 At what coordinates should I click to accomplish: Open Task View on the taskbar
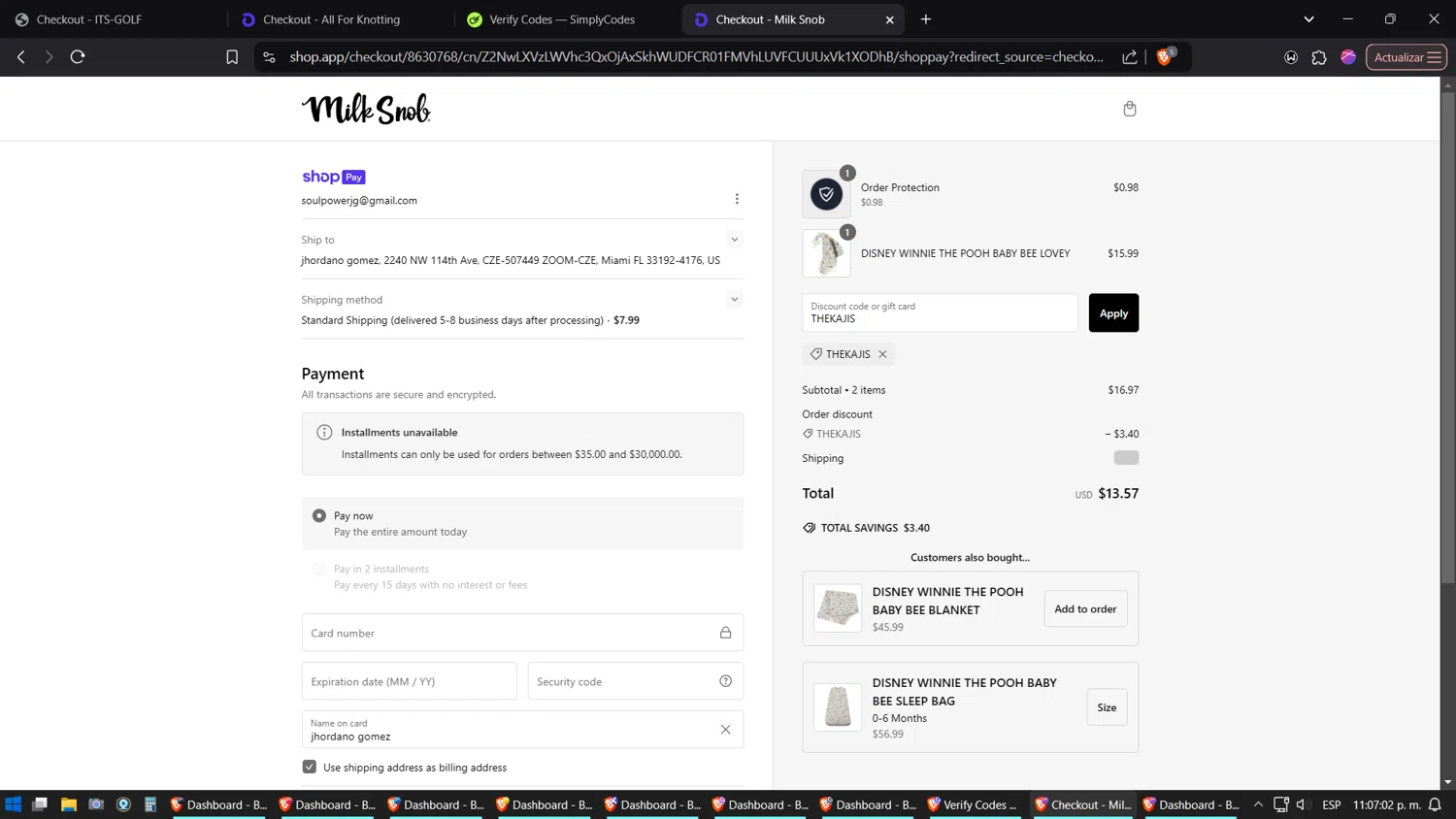click(40, 804)
